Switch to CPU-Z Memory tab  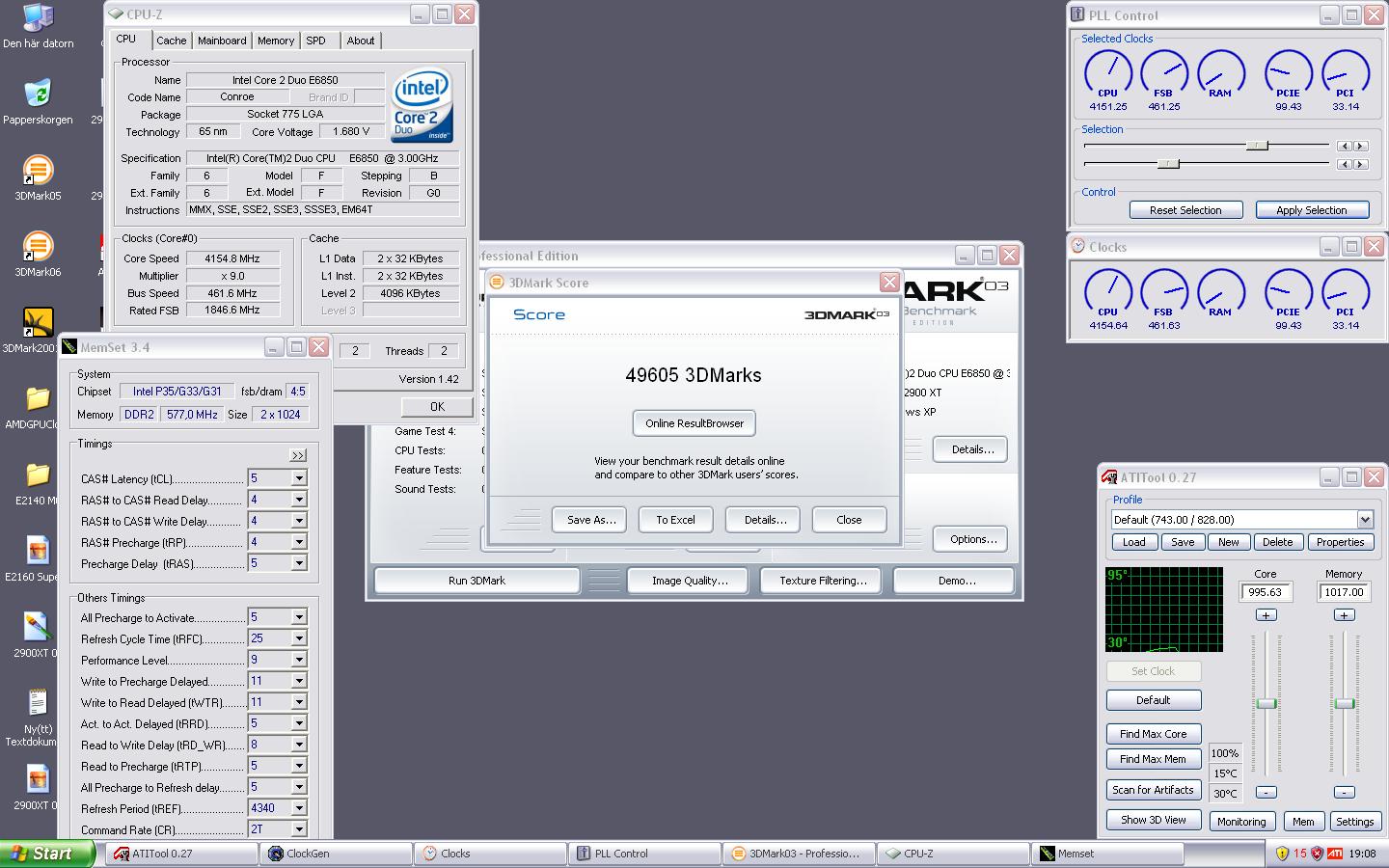click(276, 41)
